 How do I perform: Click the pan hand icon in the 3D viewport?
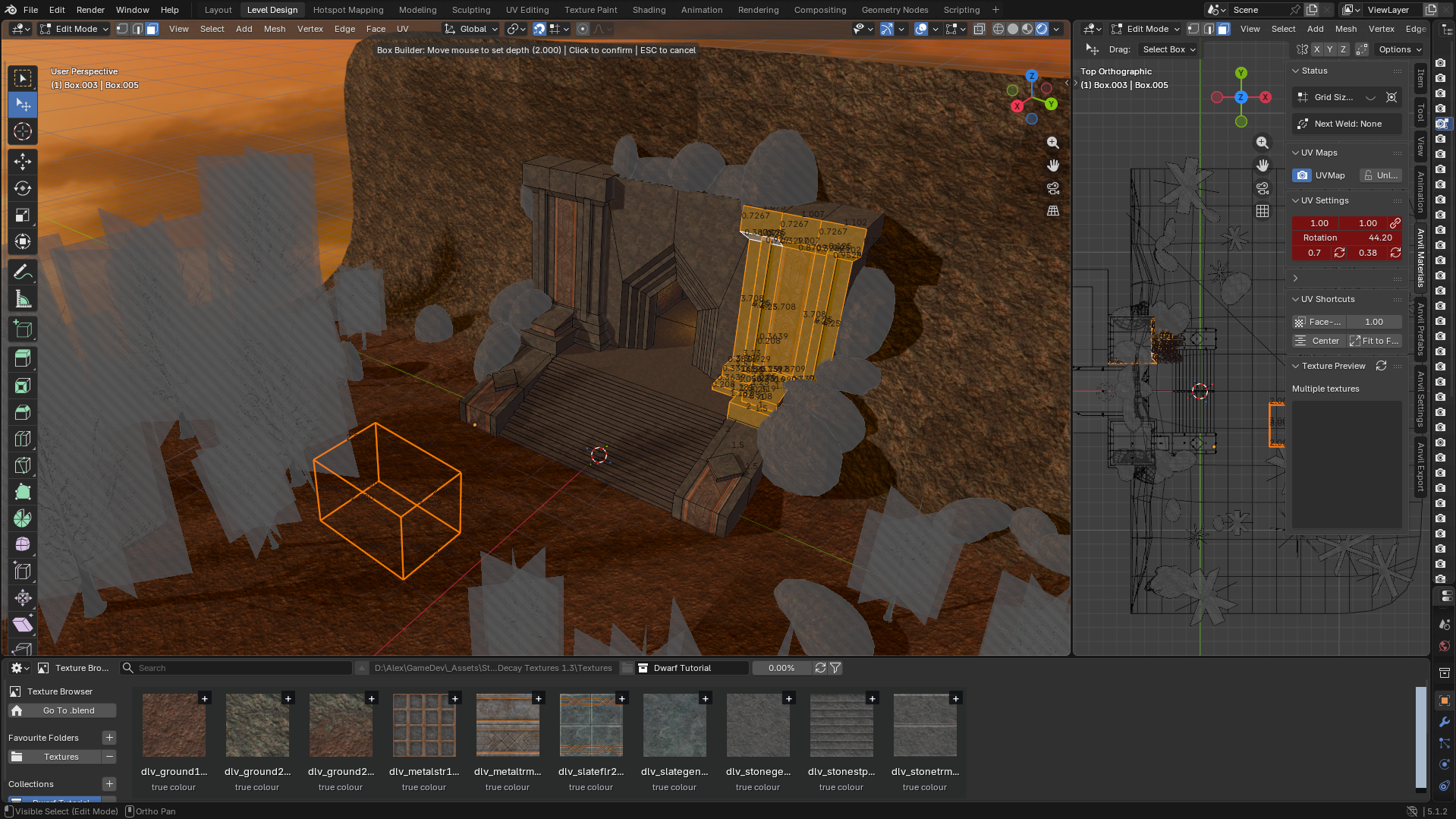[x=1053, y=165]
